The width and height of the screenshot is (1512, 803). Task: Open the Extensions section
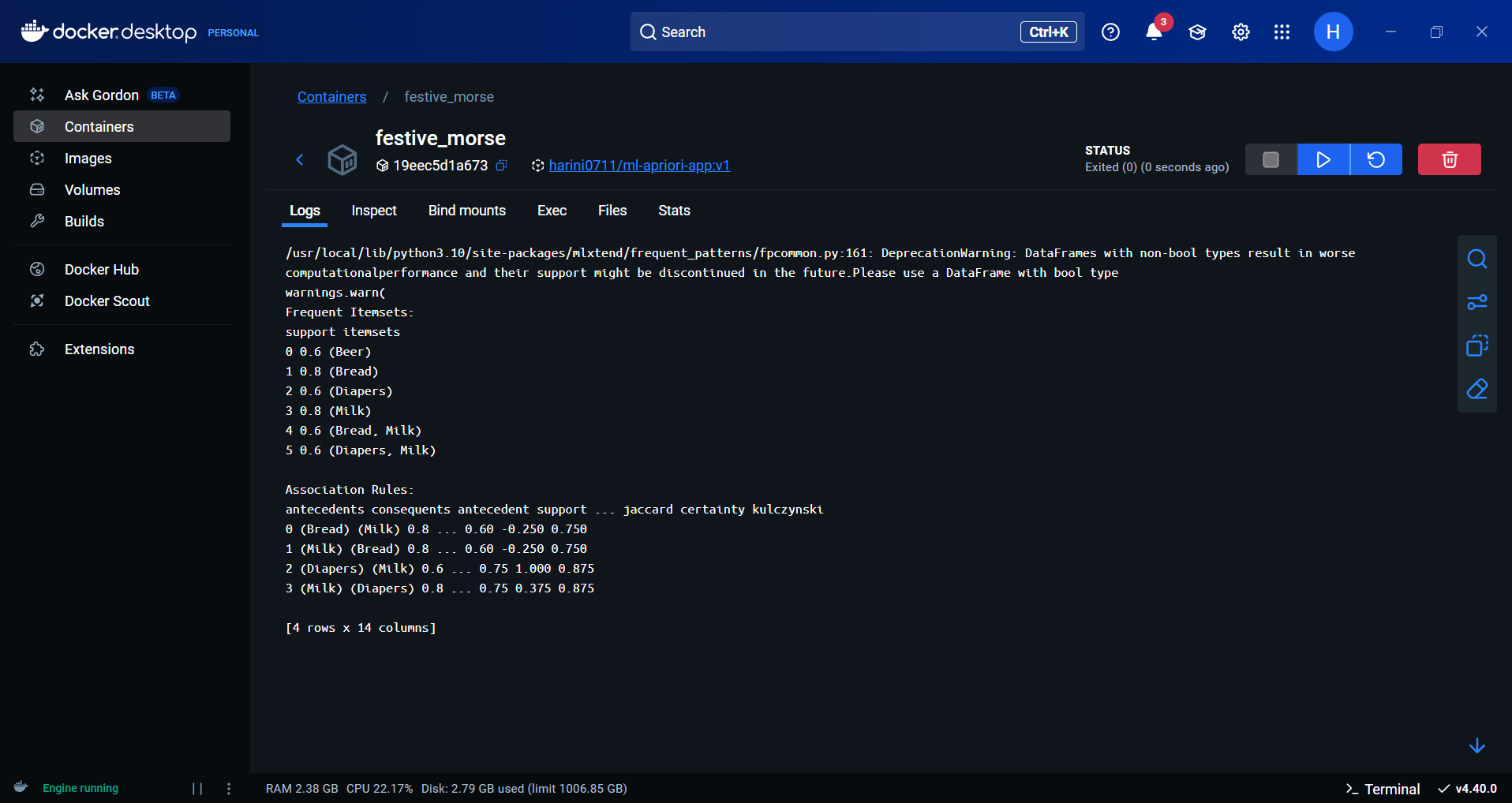122,349
